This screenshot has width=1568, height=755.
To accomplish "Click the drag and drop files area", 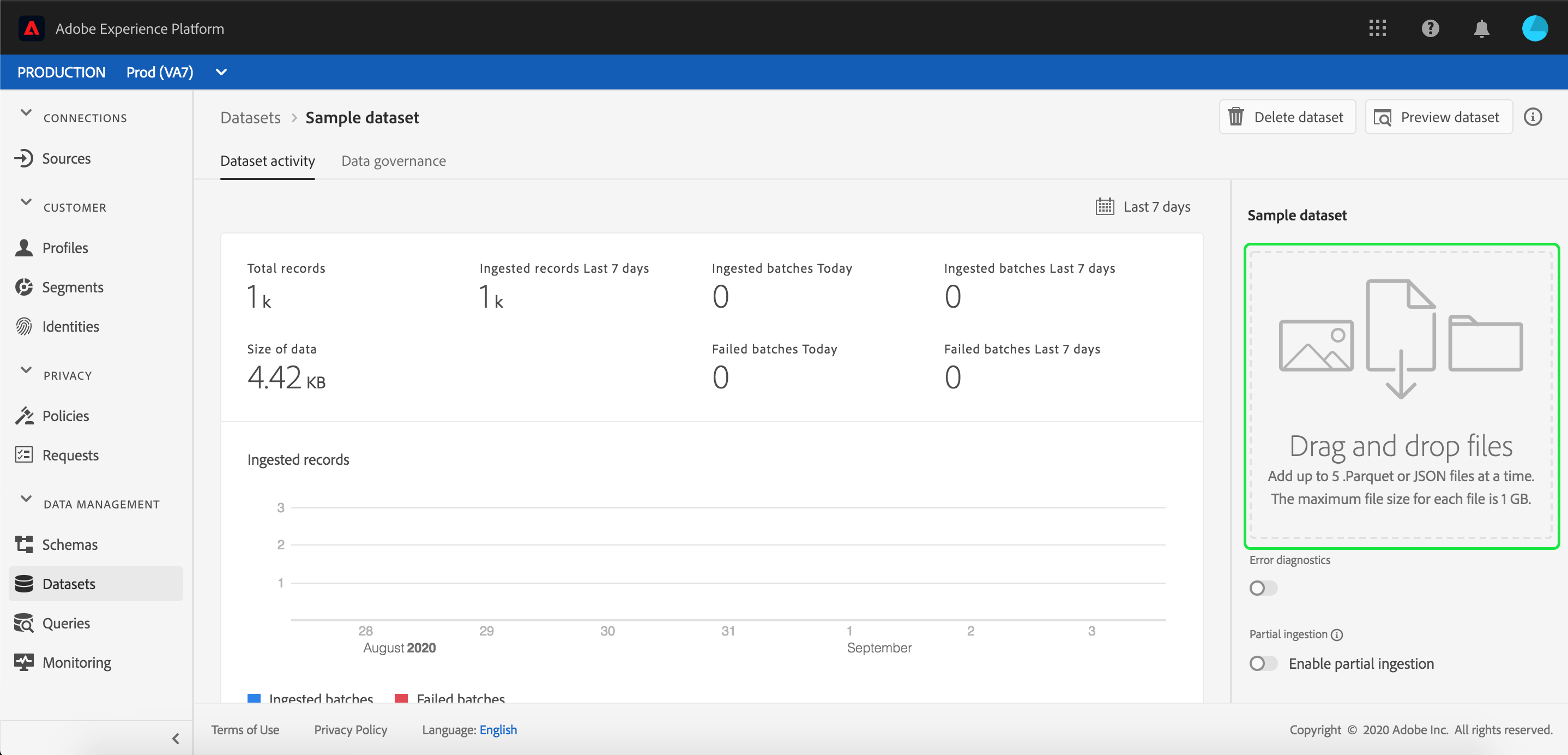I will pos(1401,396).
